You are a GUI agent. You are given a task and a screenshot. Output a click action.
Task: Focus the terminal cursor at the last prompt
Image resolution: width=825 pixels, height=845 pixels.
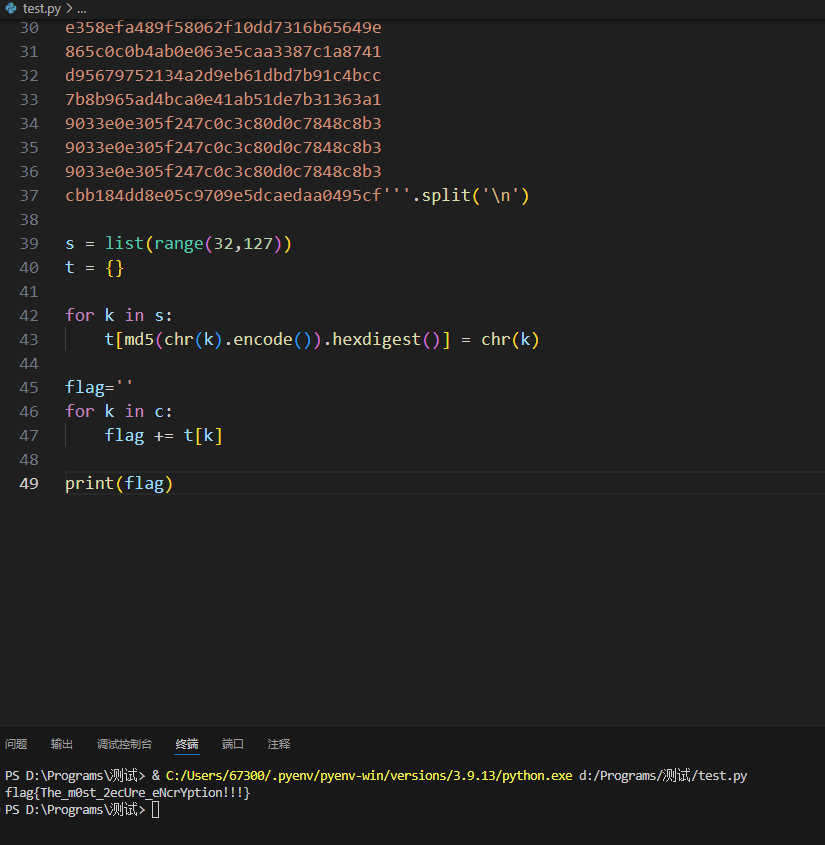point(155,810)
